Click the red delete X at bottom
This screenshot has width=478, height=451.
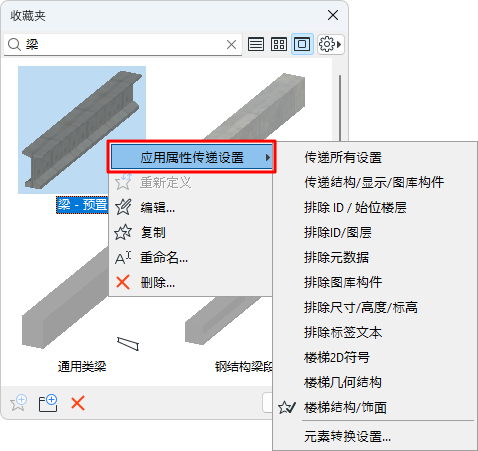point(78,403)
